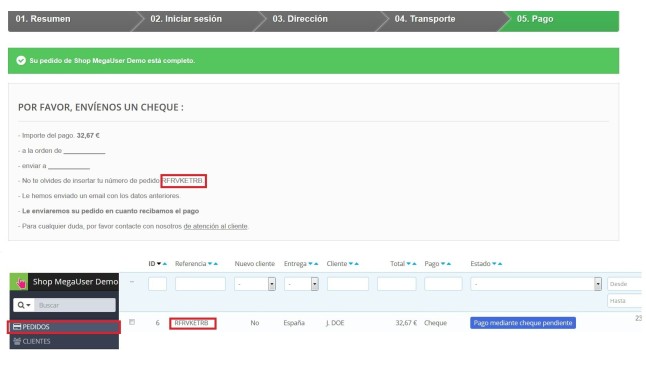646x366 pixels.
Task: Open the Entrega filter dropdown
Action: pos(301,284)
